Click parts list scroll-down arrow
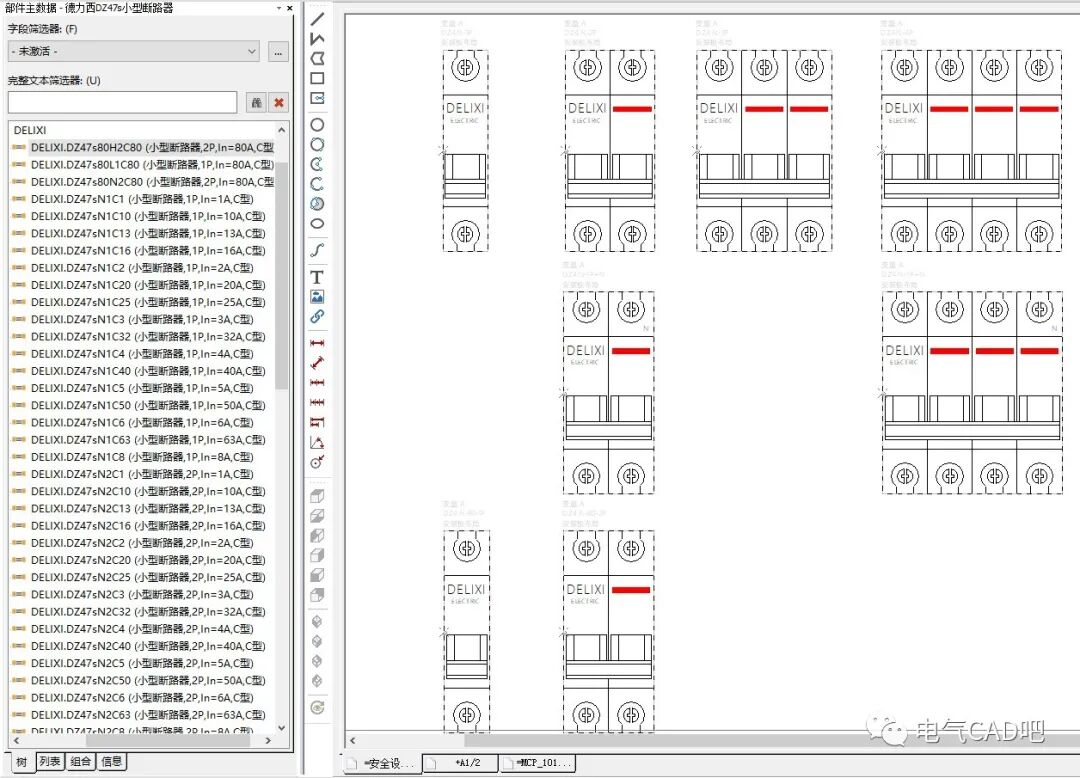Image resolution: width=1080 pixels, height=778 pixels. coord(281,728)
